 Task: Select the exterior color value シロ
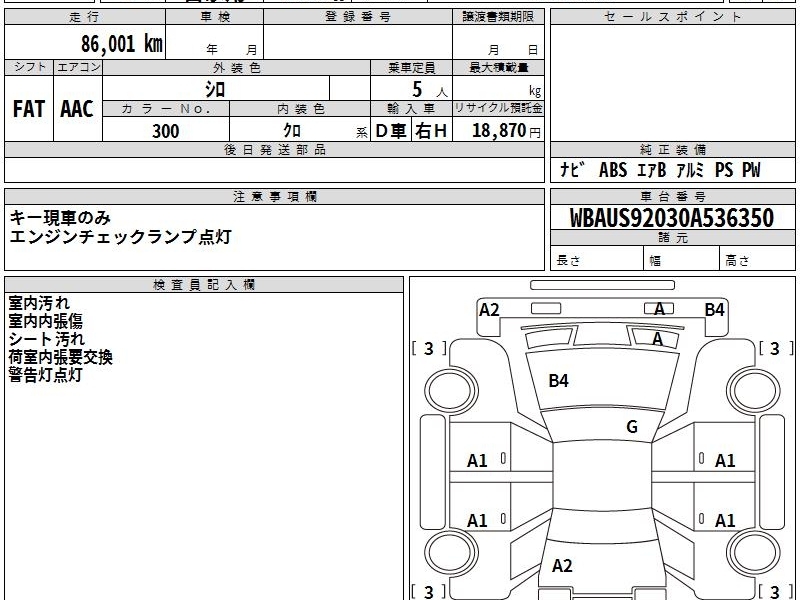tap(215, 89)
